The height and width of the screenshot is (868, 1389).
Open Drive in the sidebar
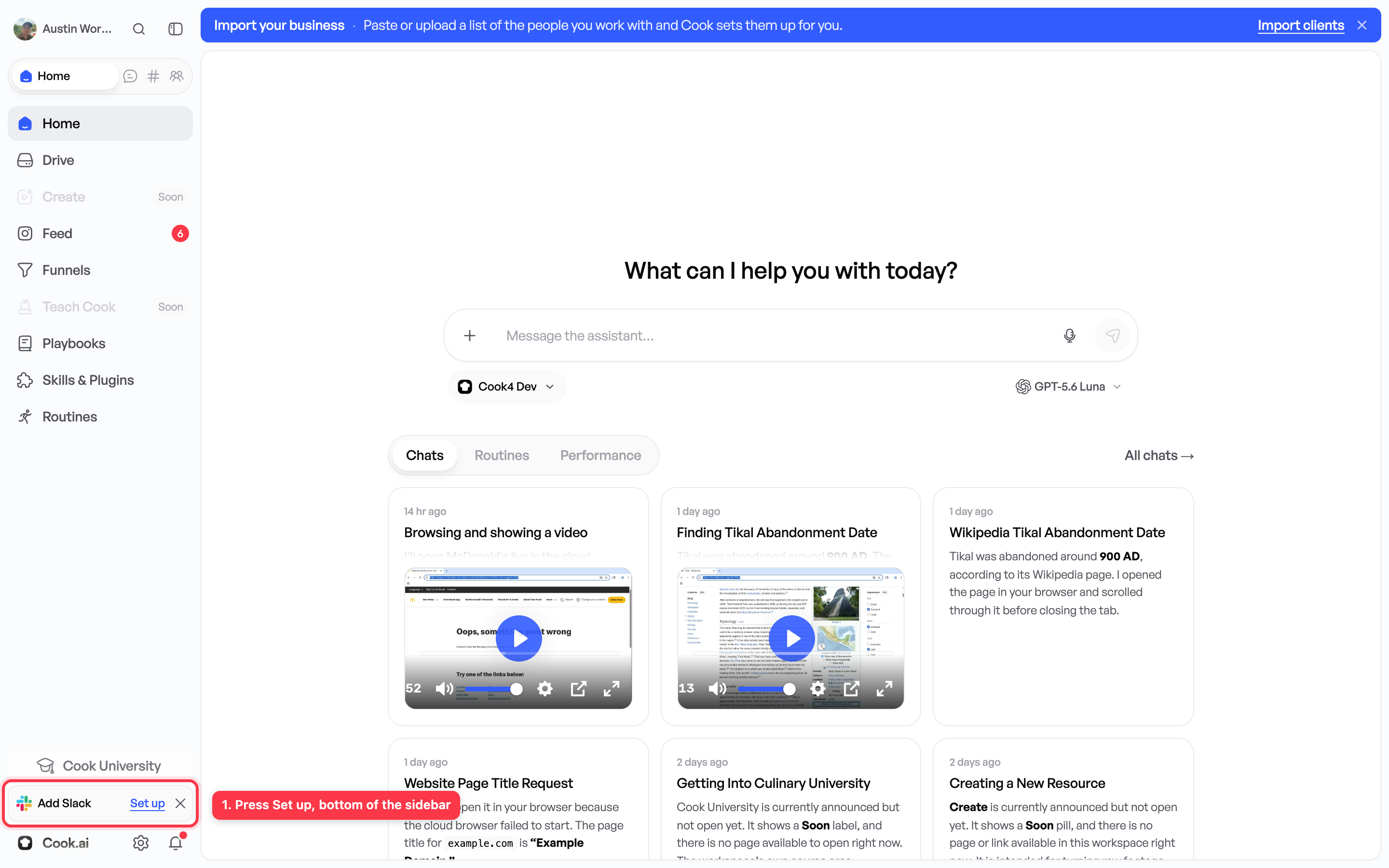coord(100,160)
